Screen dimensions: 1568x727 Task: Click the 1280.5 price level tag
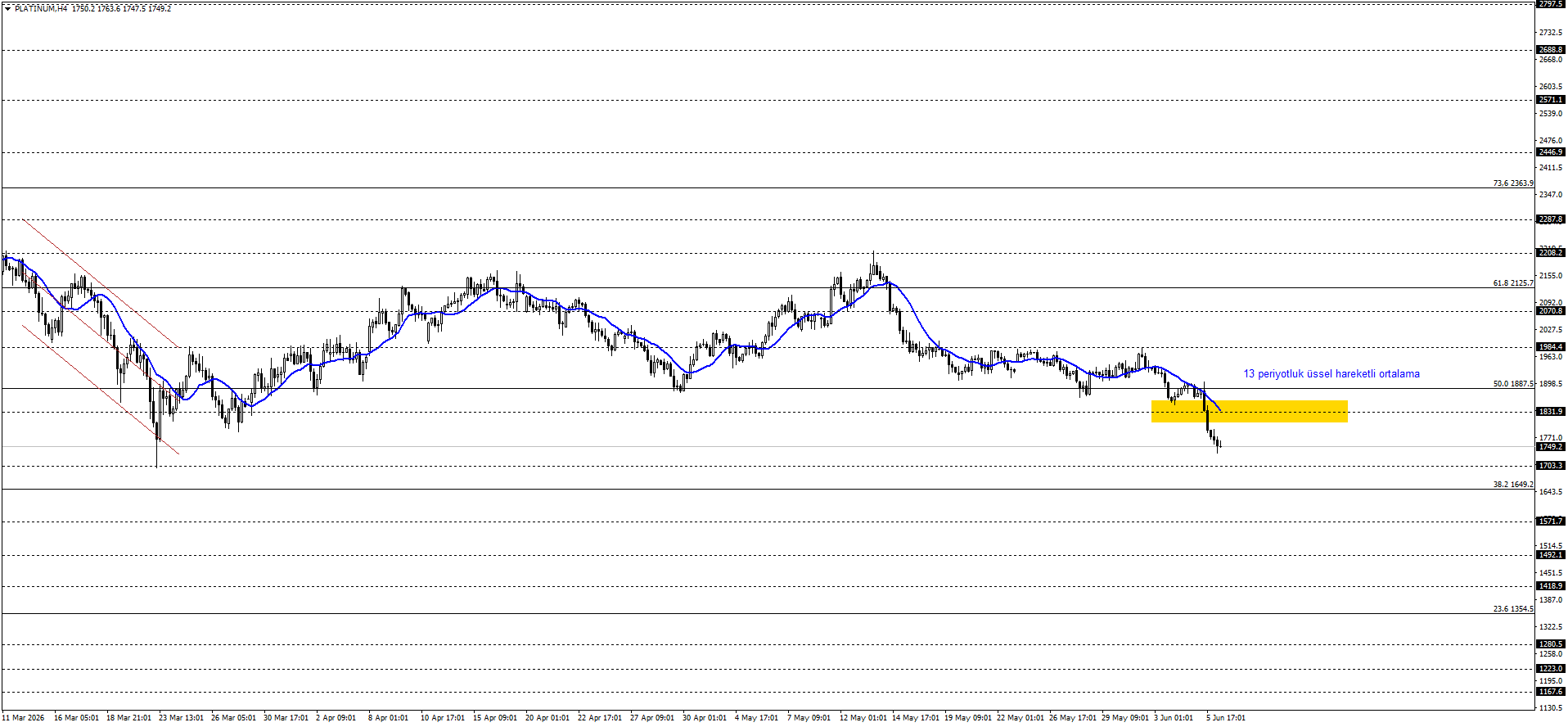[x=1551, y=644]
